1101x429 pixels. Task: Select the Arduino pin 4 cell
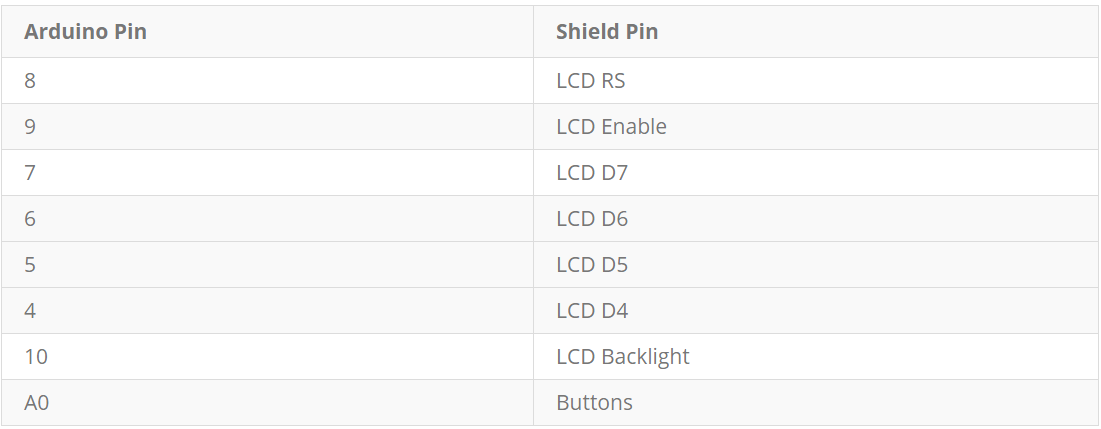click(30, 311)
